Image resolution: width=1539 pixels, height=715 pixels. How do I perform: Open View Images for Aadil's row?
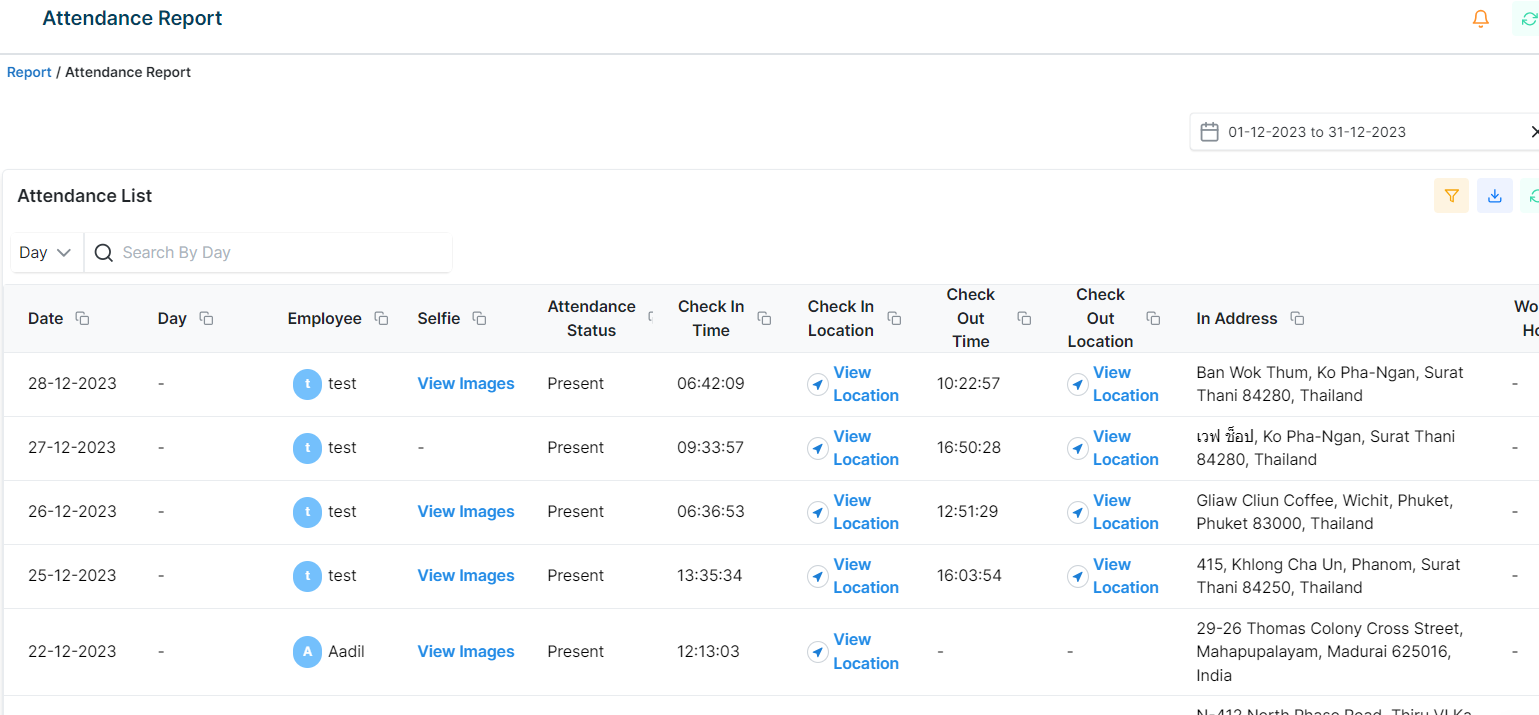(x=466, y=652)
